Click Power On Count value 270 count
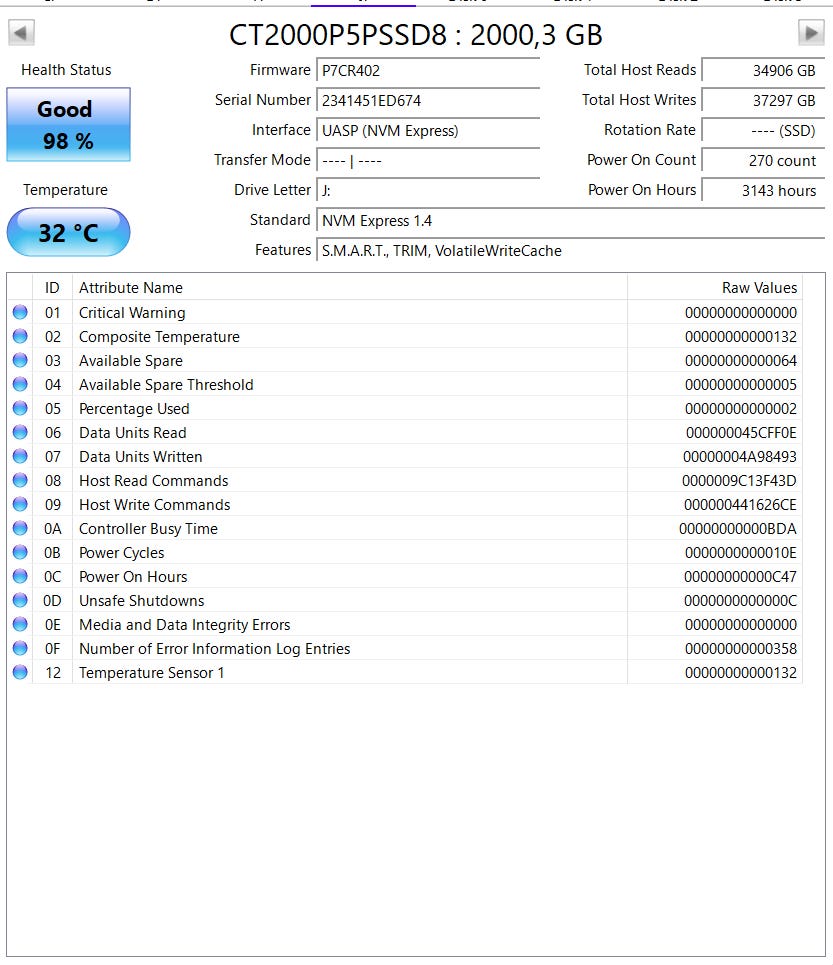 tap(763, 161)
